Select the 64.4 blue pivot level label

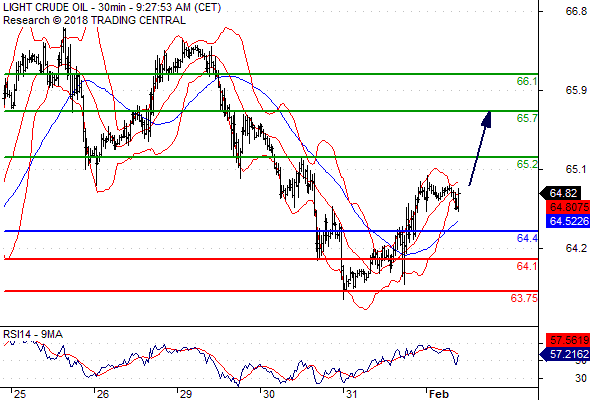tap(527, 238)
